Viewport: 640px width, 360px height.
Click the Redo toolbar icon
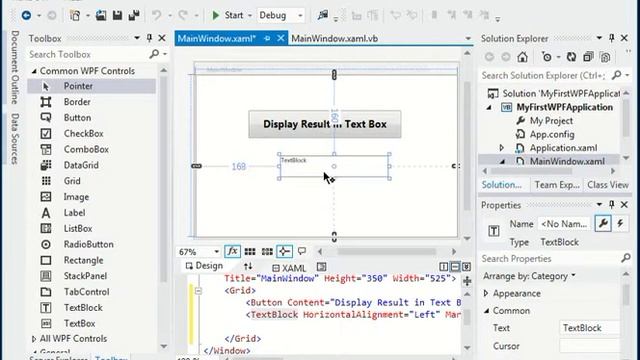tap(182, 16)
